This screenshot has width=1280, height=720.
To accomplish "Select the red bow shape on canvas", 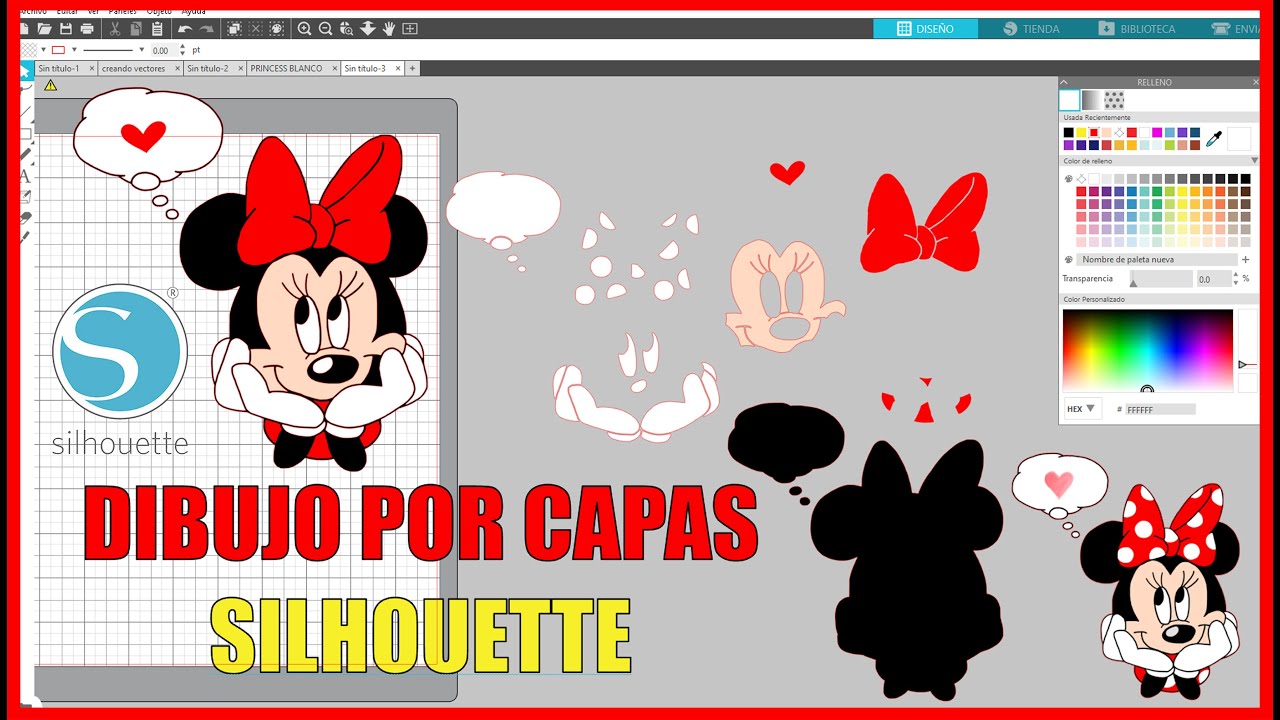I will point(923,223).
